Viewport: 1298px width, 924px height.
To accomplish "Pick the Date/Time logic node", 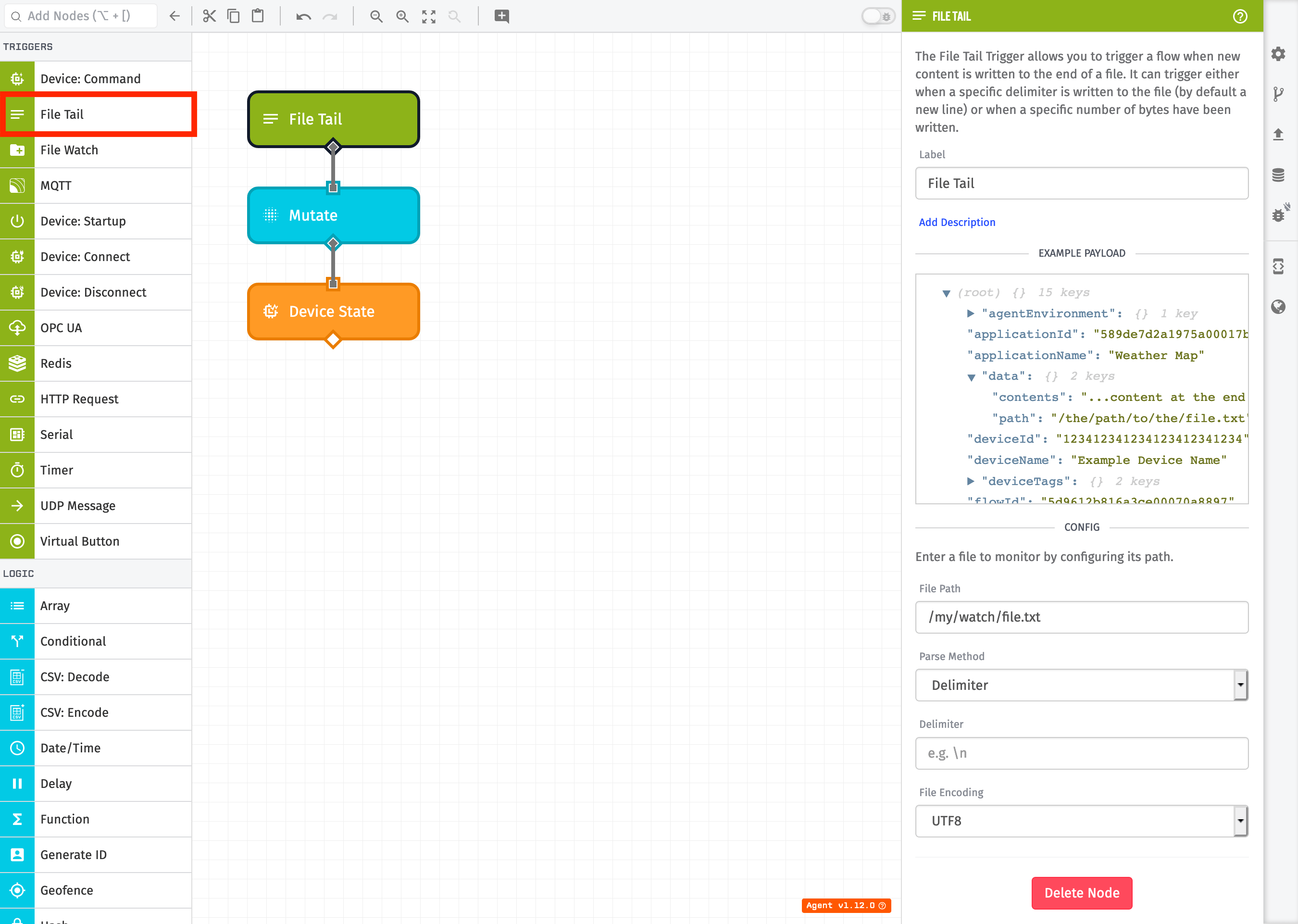I will 96,748.
